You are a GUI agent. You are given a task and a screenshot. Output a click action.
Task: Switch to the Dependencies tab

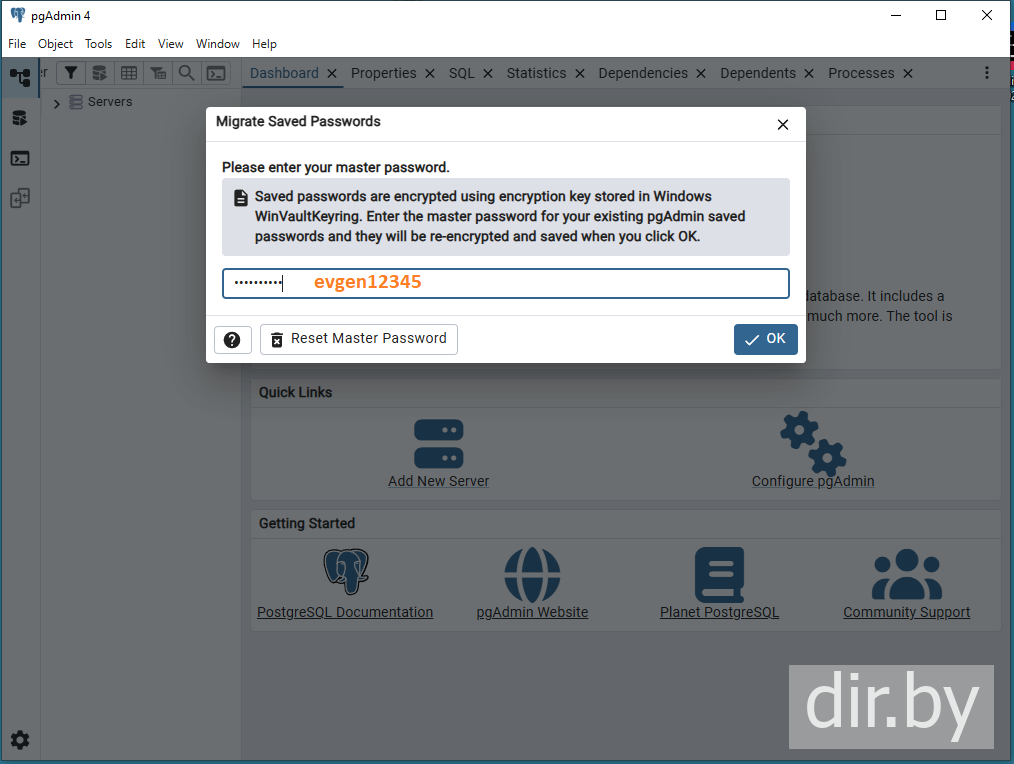(x=643, y=73)
